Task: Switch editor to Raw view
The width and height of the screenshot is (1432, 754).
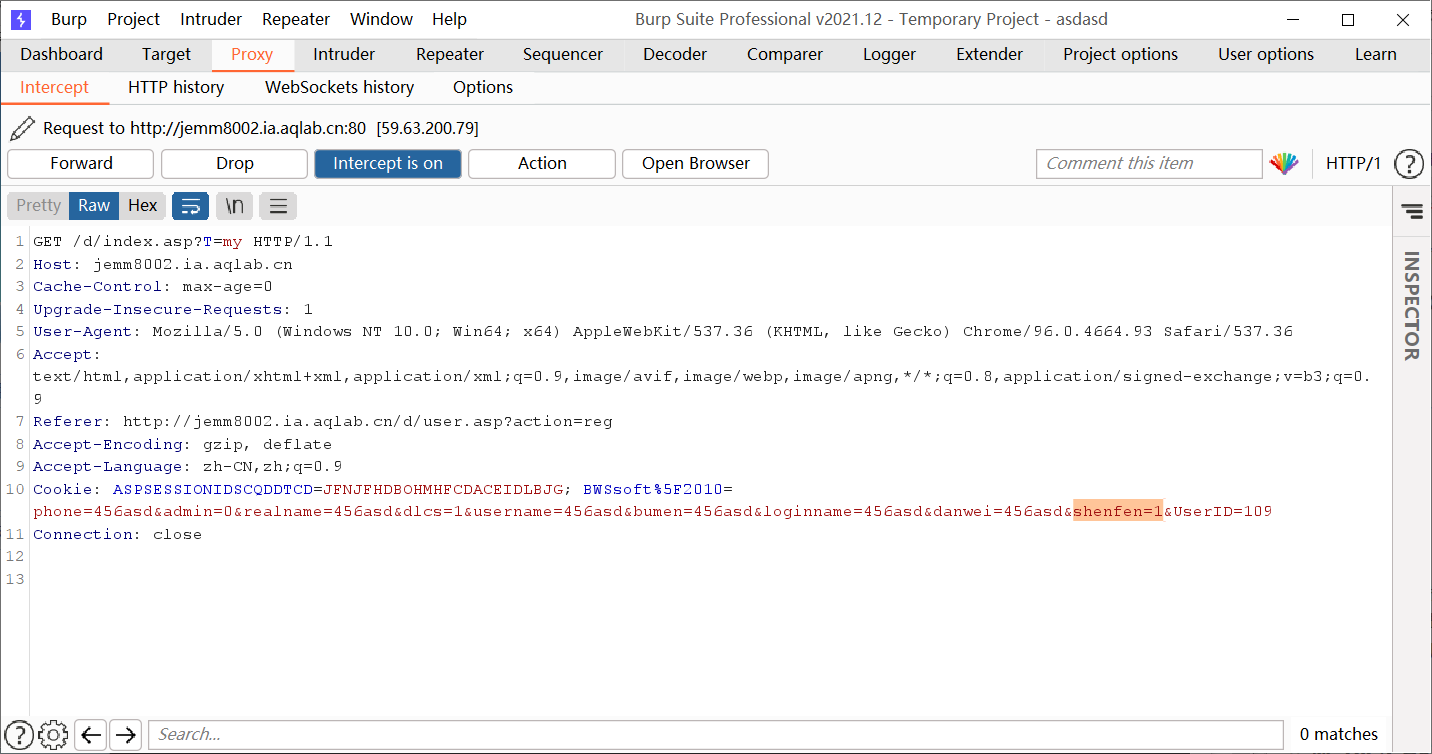Action: point(94,205)
